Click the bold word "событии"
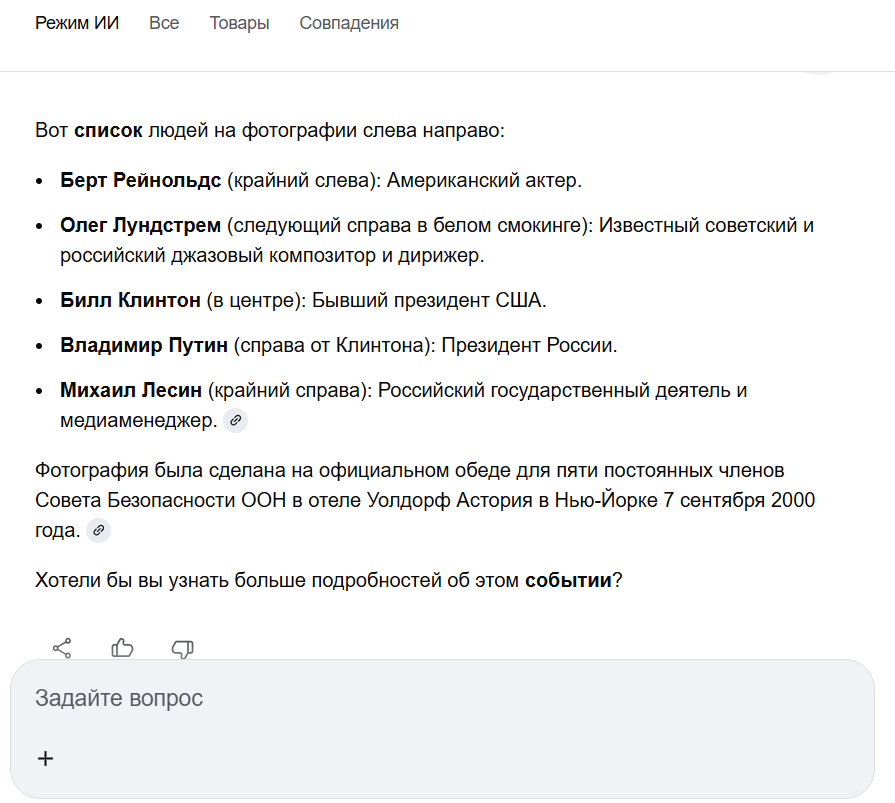 [x=568, y=580]
